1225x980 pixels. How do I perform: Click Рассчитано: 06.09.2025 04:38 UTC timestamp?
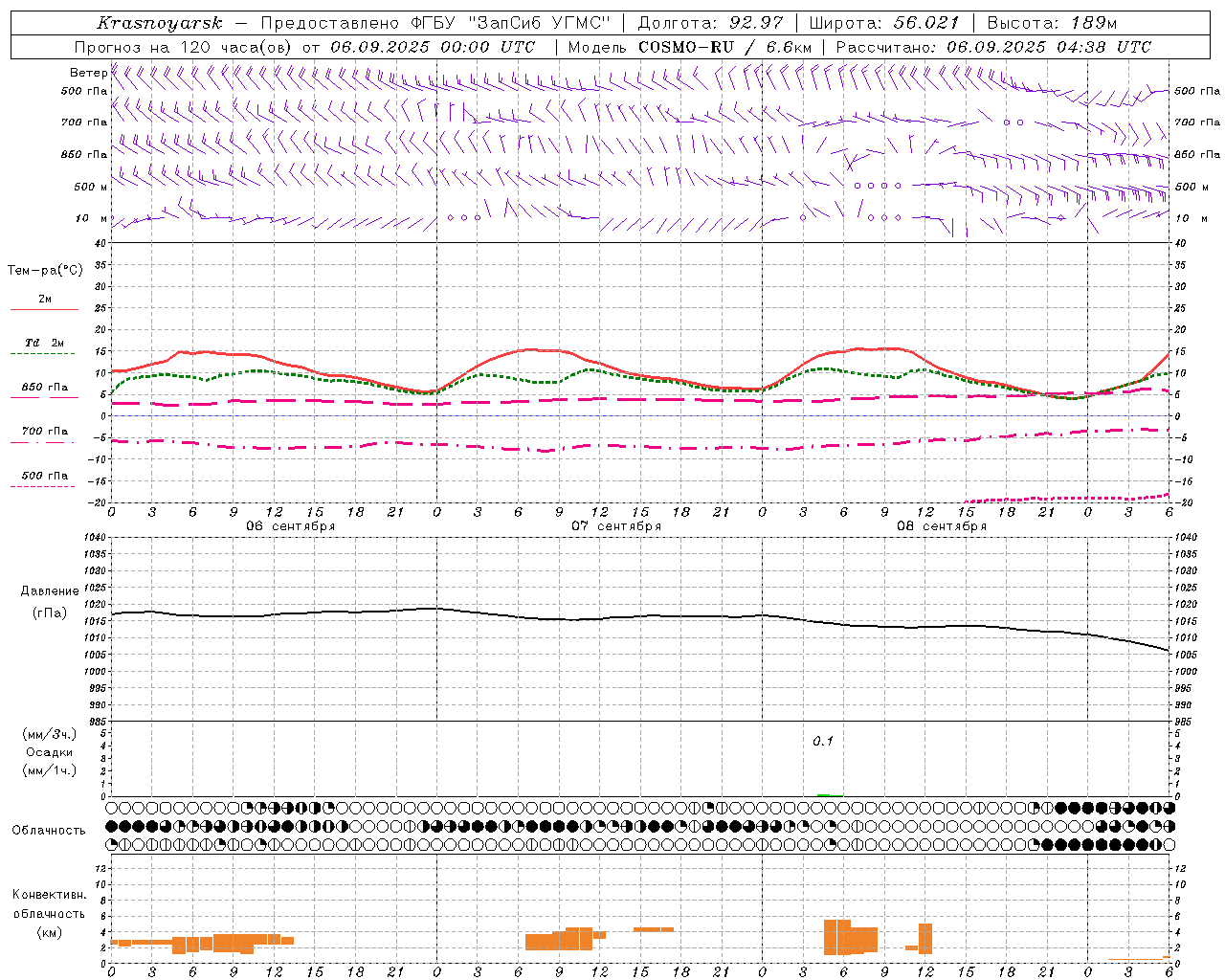tap(993, 47)
